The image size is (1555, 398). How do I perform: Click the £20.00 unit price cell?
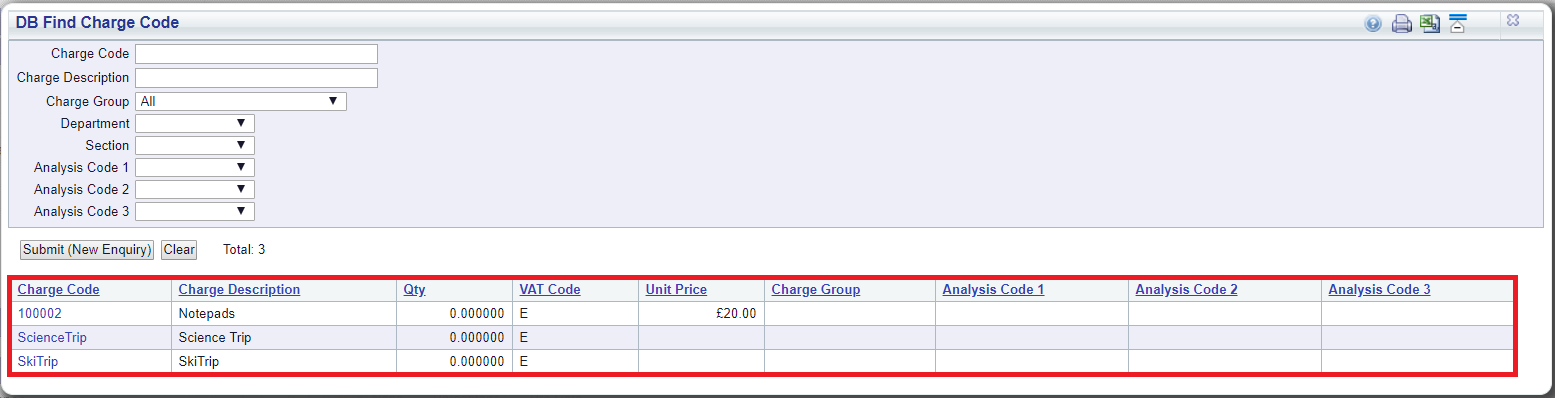pyautogui.click(x=701, y=313)
